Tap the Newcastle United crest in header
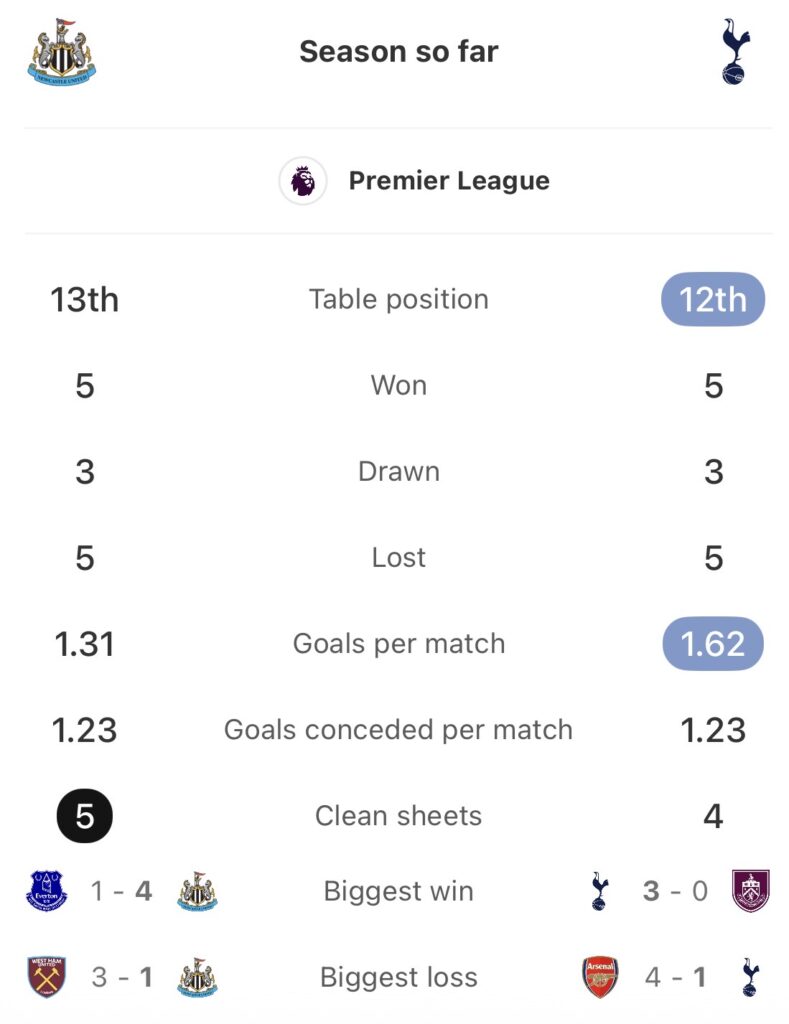789x1024 pixels. (x=62, y=52)
